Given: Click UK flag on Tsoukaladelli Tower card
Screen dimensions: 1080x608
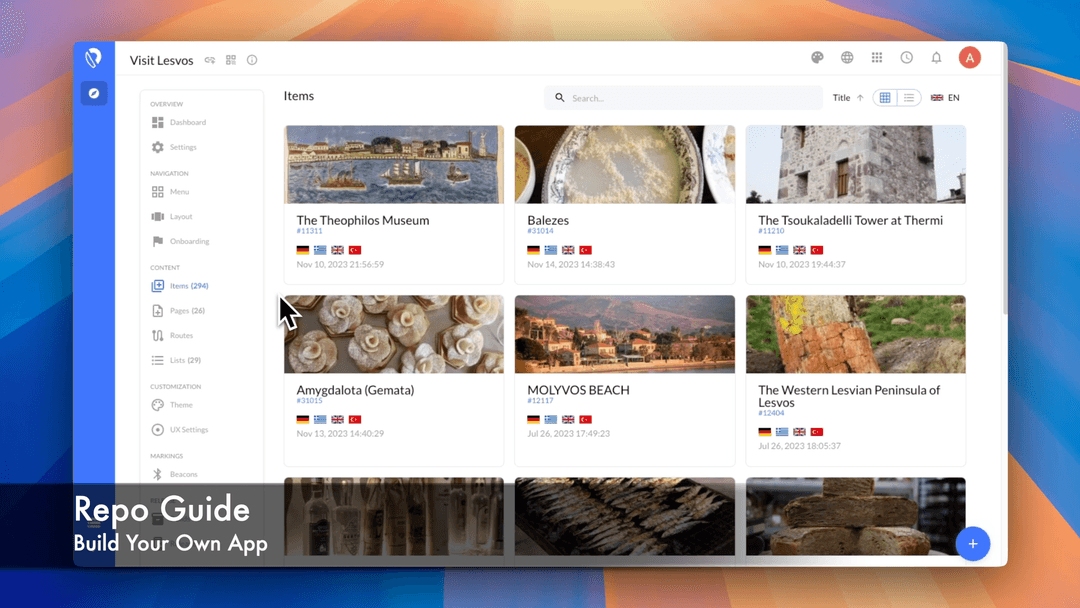Looking at the screenshot, I should pyautogui.click(x=799, y=250).
